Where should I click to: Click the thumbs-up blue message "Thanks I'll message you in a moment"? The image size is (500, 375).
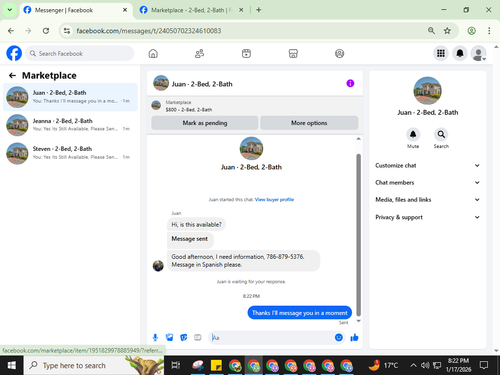299,313
